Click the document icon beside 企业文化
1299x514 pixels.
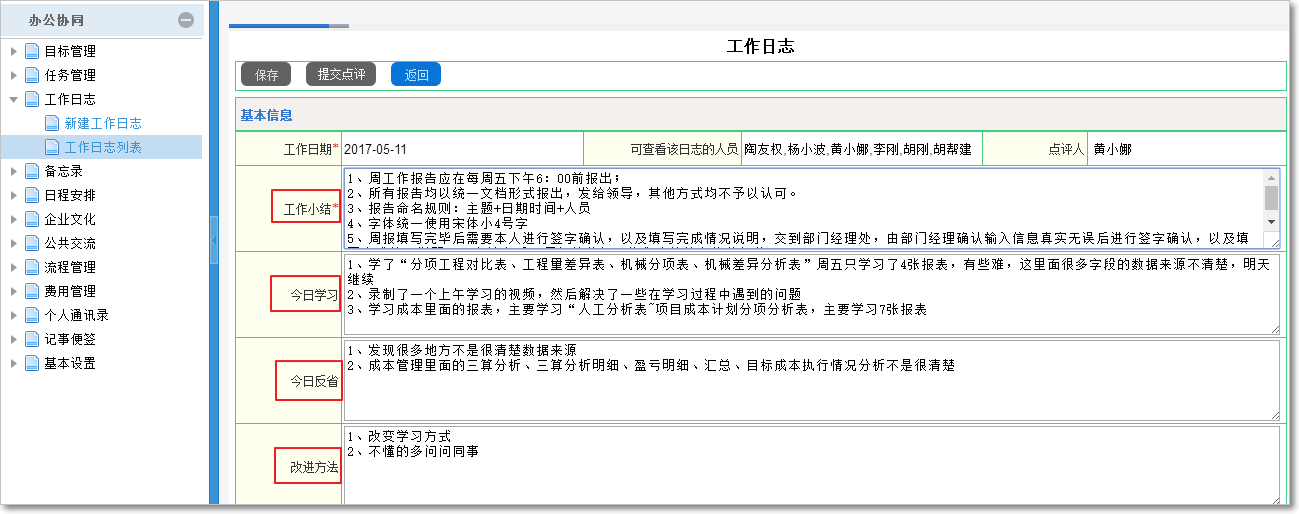tap(32, 219)
